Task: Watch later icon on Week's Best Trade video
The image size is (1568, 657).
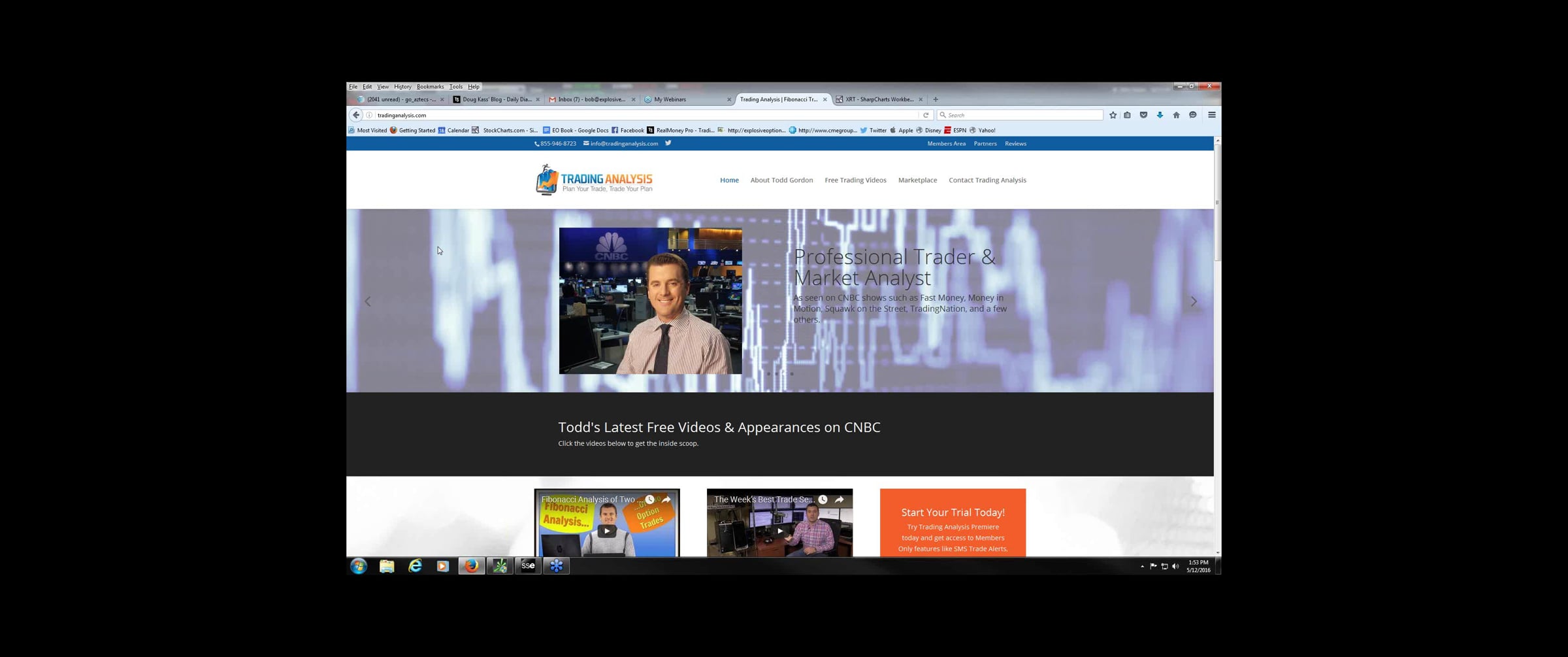Action: coord(823,499)
